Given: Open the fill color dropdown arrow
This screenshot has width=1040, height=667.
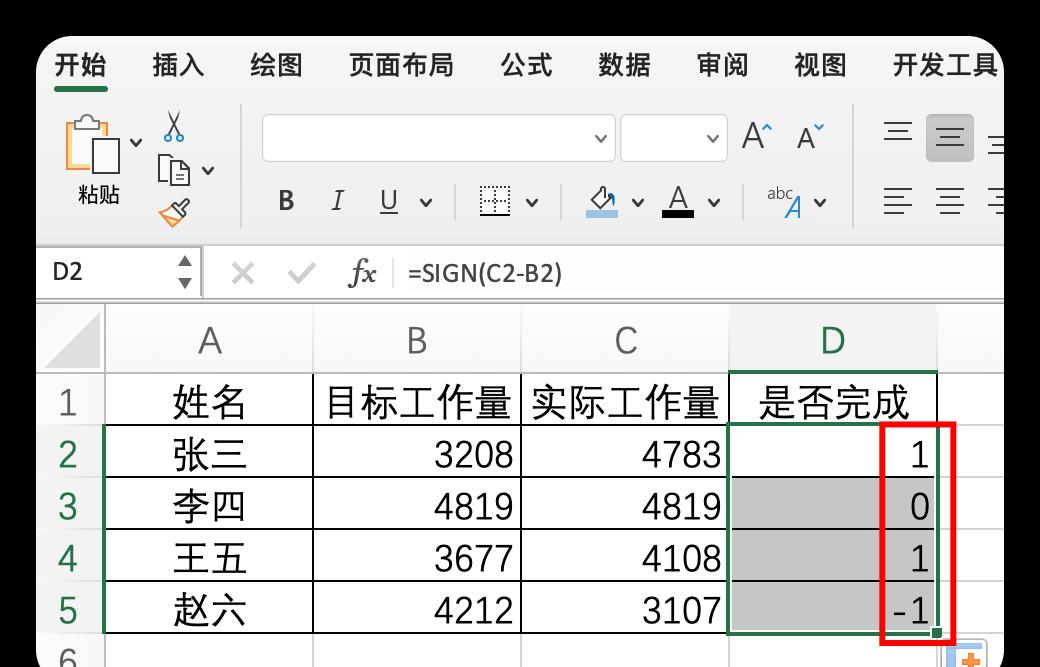Looking at the screenshot, I should pos(637,202).
